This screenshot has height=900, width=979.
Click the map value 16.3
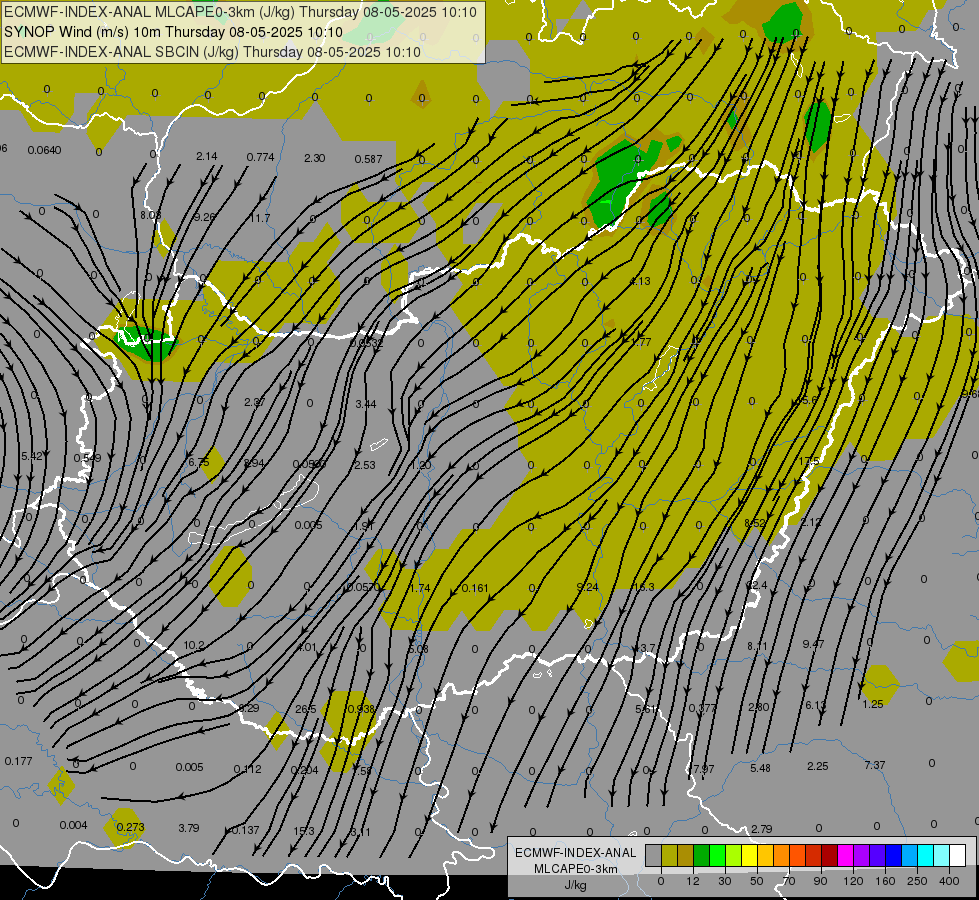644,586
